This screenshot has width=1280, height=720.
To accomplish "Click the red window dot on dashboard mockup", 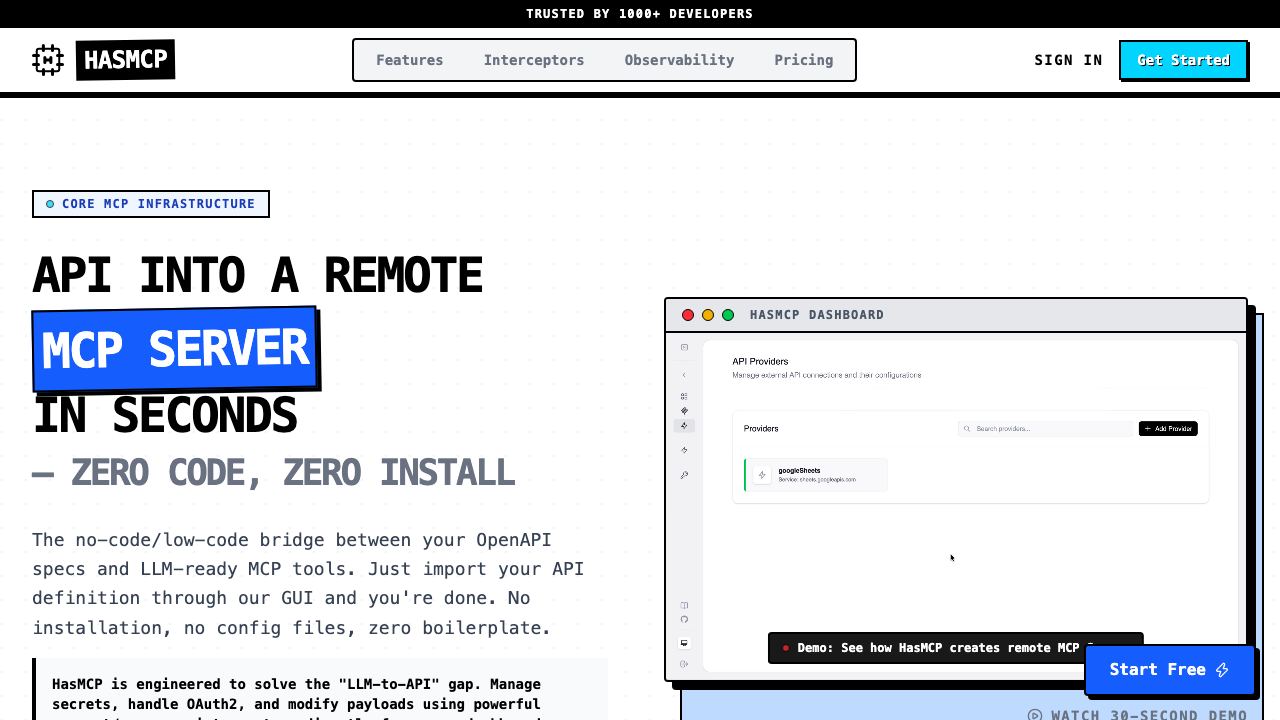I will (x=688, y=315).
